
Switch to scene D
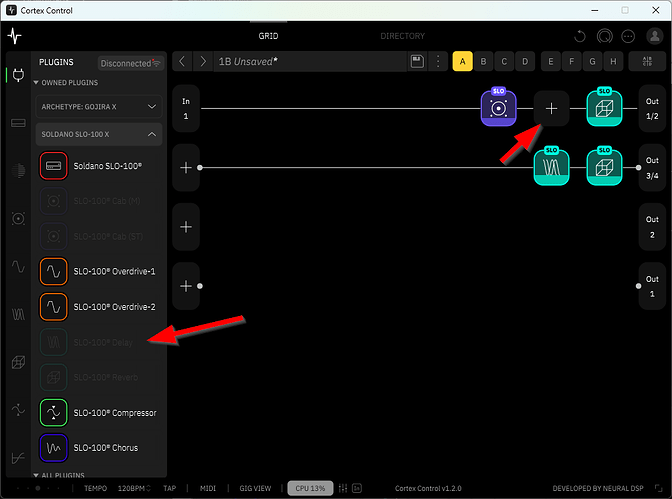(x=525, y=61)
